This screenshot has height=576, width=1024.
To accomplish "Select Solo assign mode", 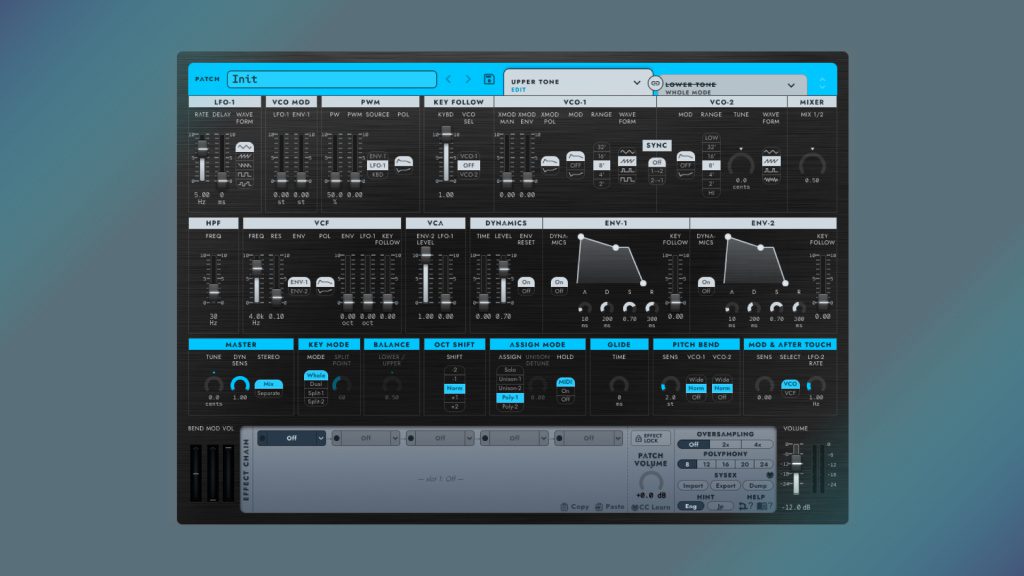I will [x=509, y=370].
